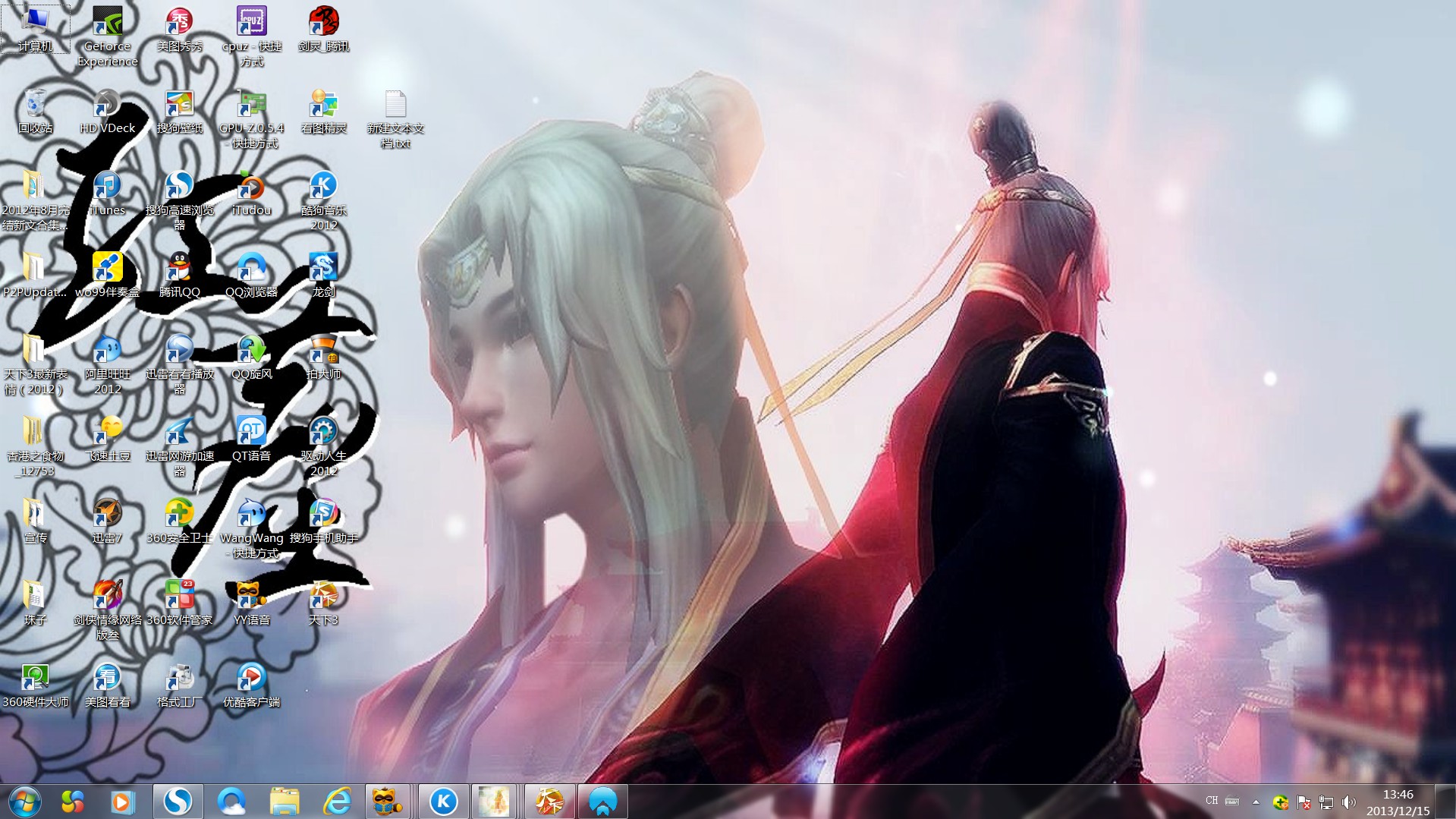The image size is (1456, 819).
Task: Open 美图秀秀 shortcut
Action: [180, 29]
